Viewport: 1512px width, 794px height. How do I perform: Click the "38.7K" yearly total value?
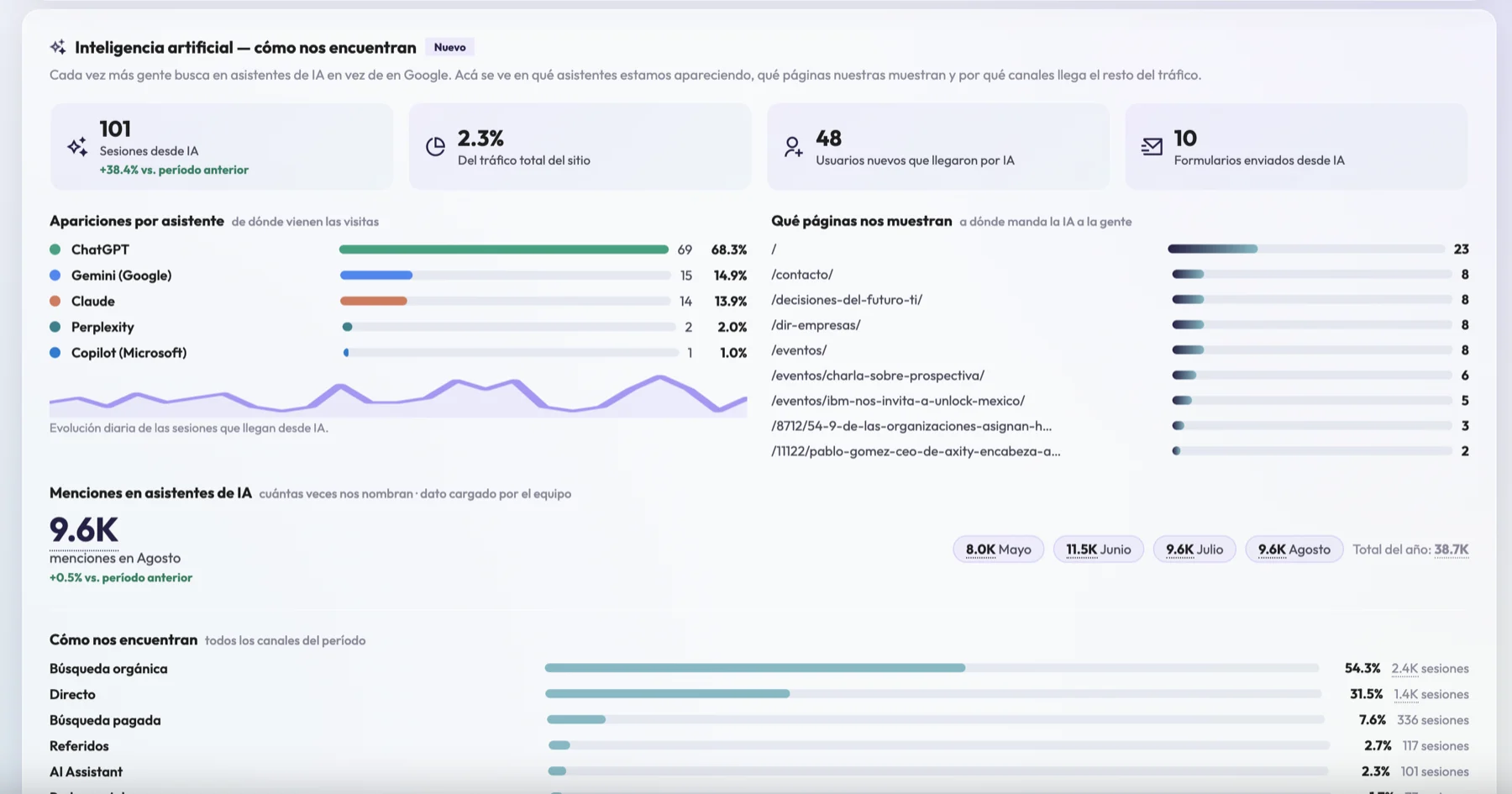coord(1452,549)
